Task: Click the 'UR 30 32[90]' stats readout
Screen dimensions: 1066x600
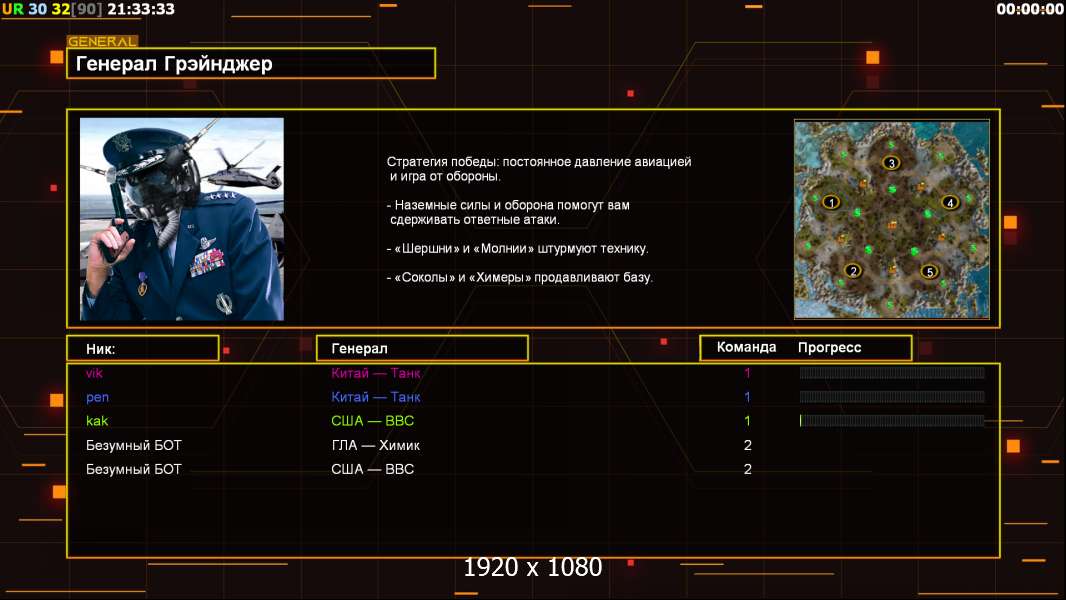Action: (52, 9)
